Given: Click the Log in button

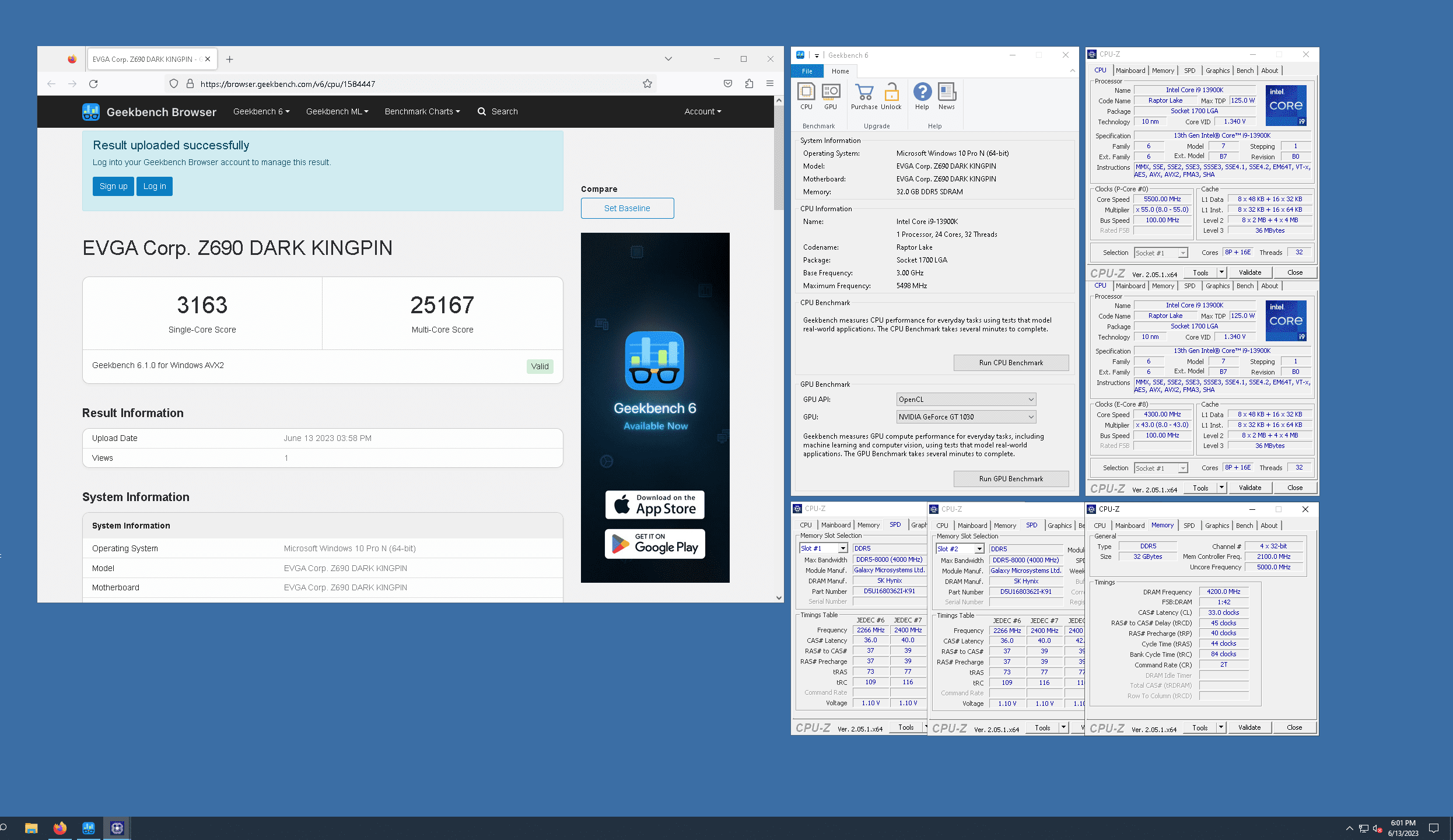Looking at the screenshot, I should click(x=155, y=186).
